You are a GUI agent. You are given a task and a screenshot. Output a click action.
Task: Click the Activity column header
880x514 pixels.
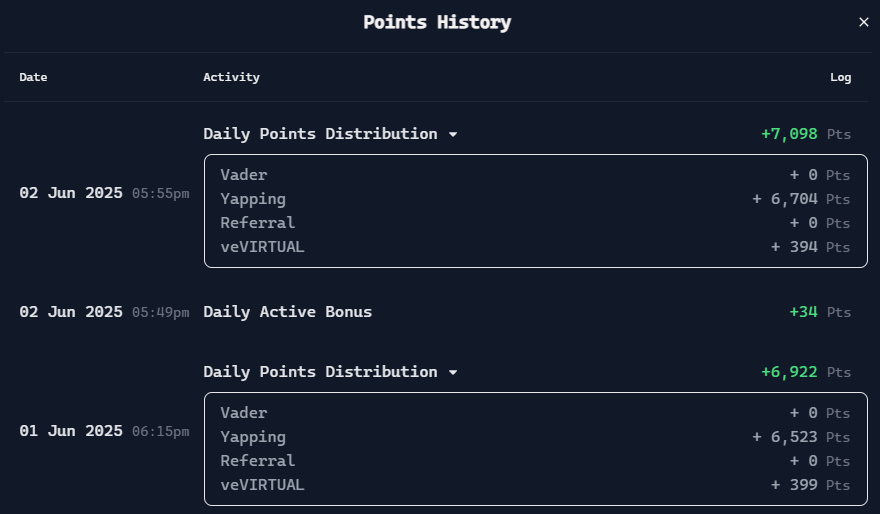231,77
